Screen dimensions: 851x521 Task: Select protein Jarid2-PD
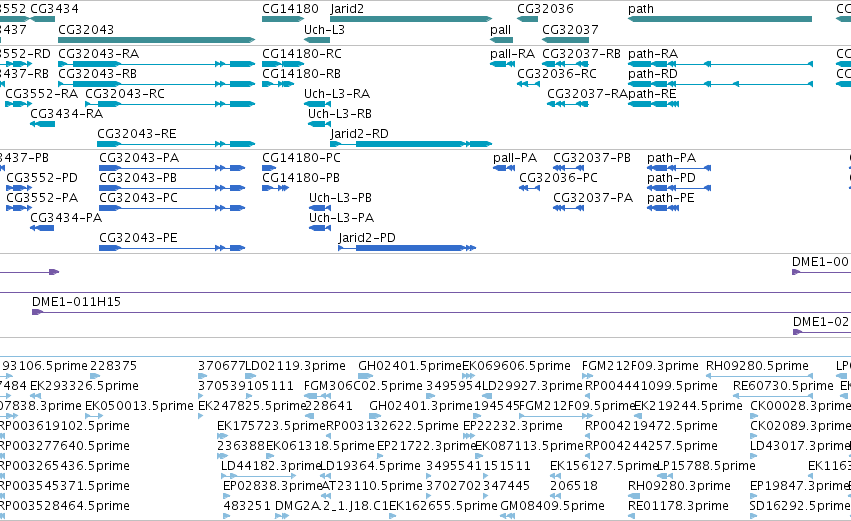point(367,238)
